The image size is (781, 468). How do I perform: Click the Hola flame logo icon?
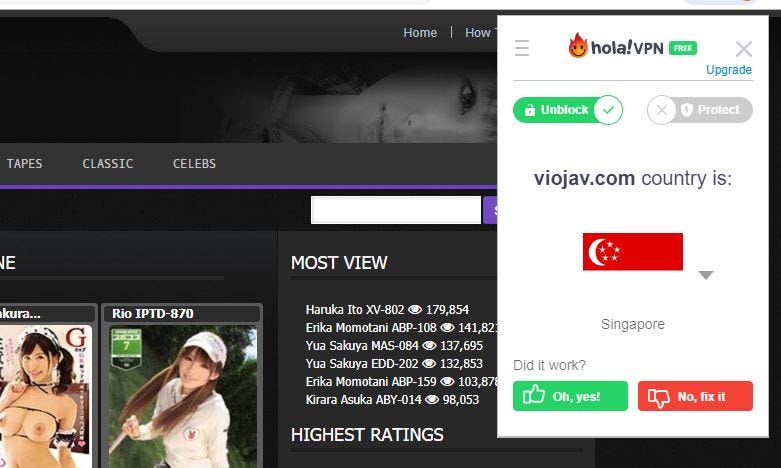point(578,46)
